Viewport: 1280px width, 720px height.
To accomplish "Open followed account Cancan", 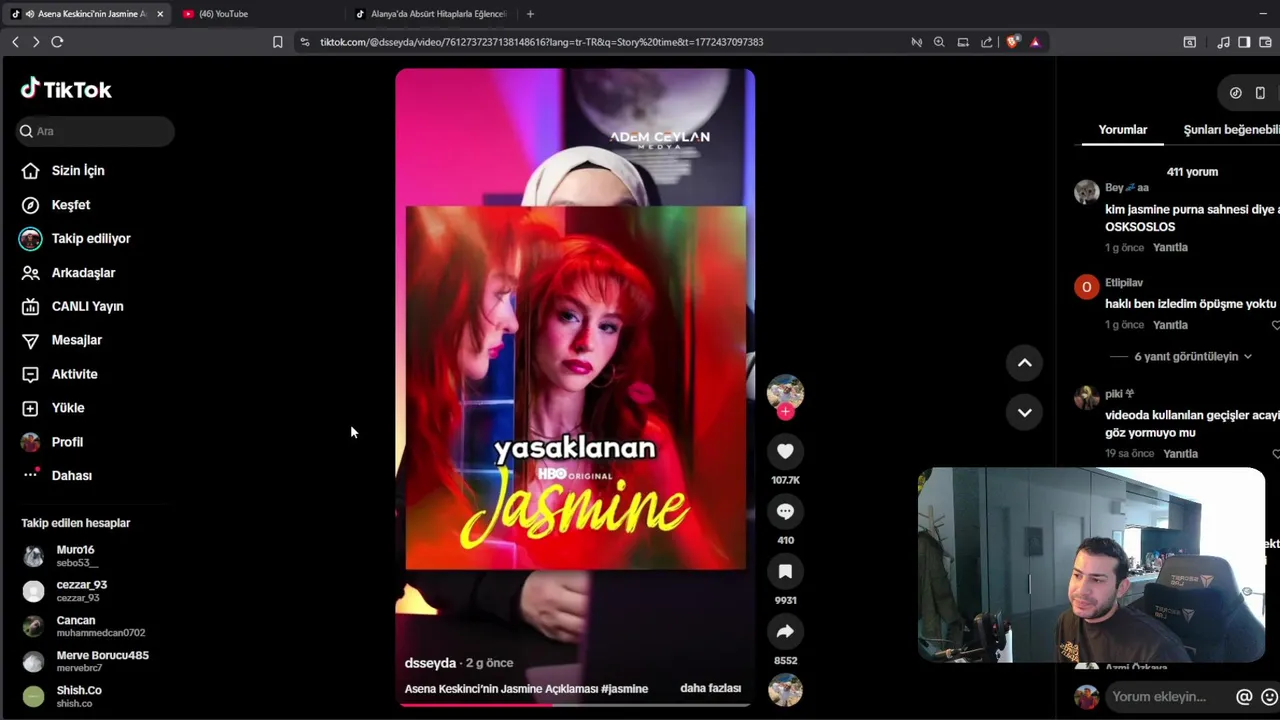I will click(84, 626).
